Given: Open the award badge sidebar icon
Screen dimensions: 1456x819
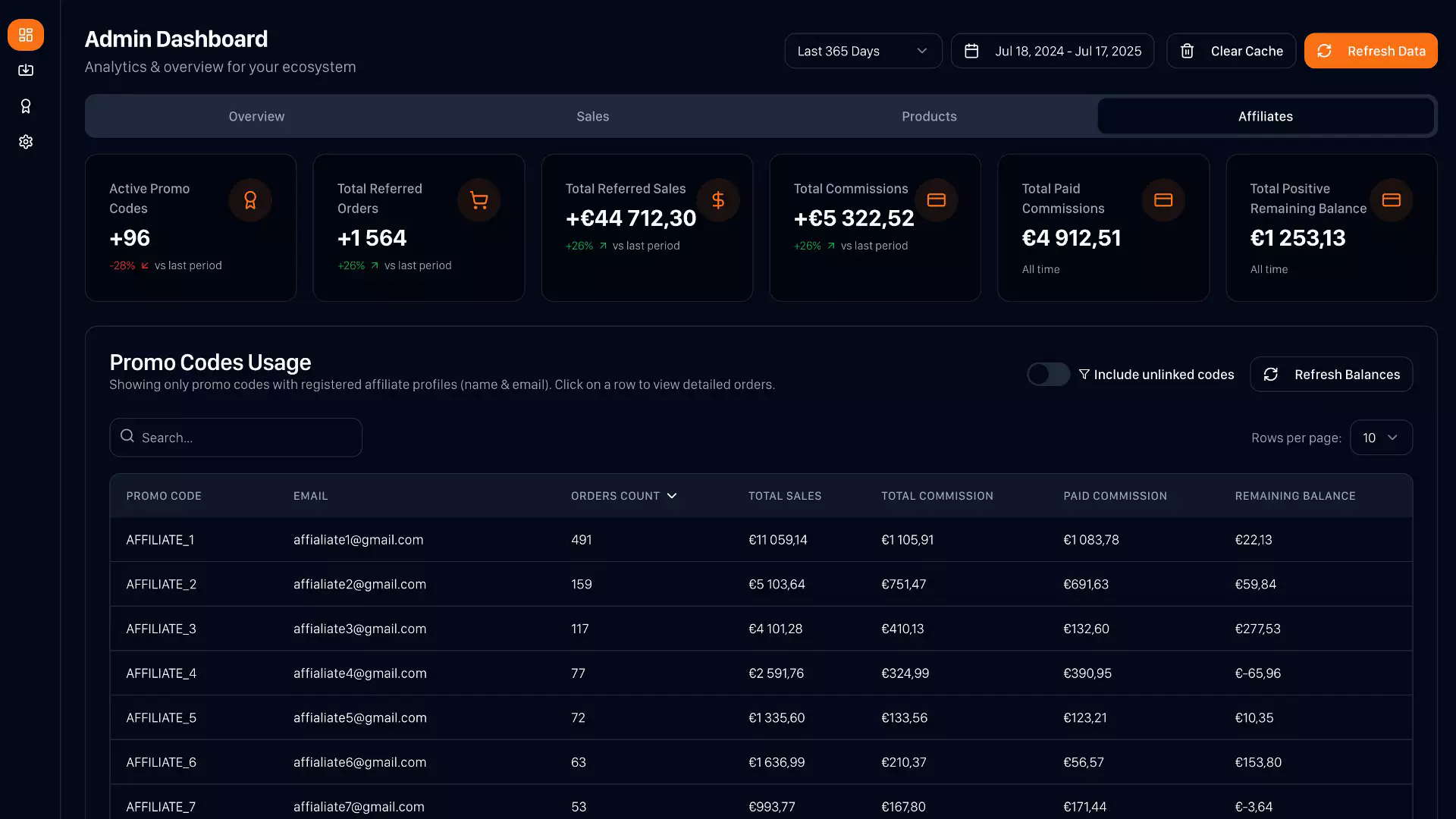Looking at the screenshot, I should [26, 106].
